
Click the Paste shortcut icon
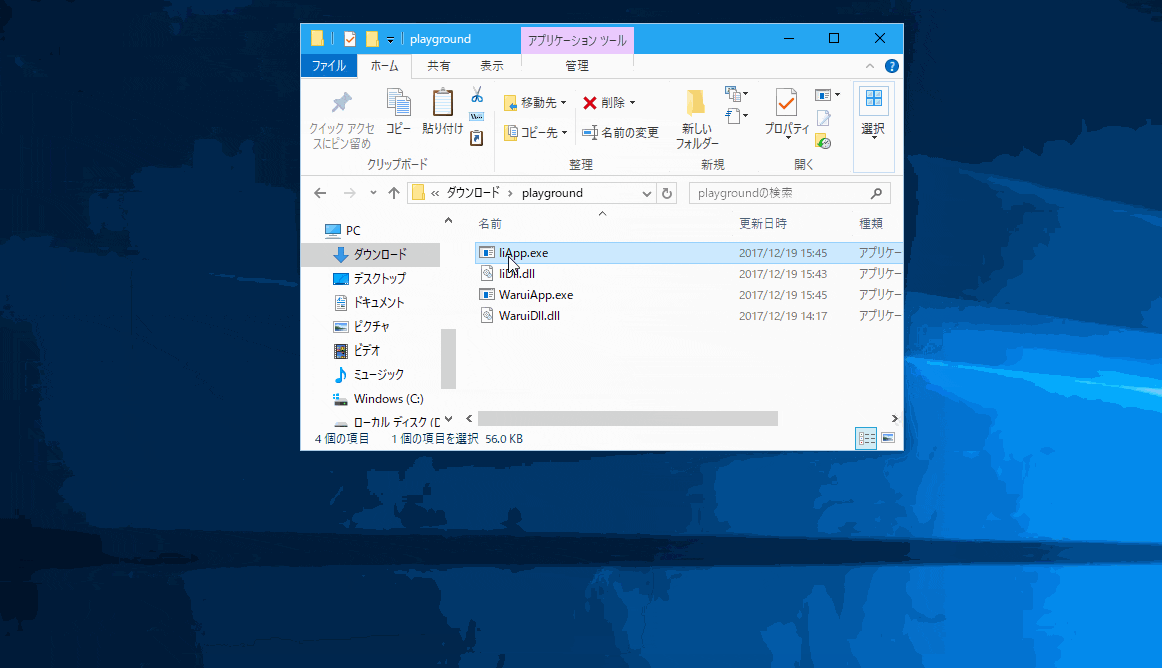tap(477, 138)
